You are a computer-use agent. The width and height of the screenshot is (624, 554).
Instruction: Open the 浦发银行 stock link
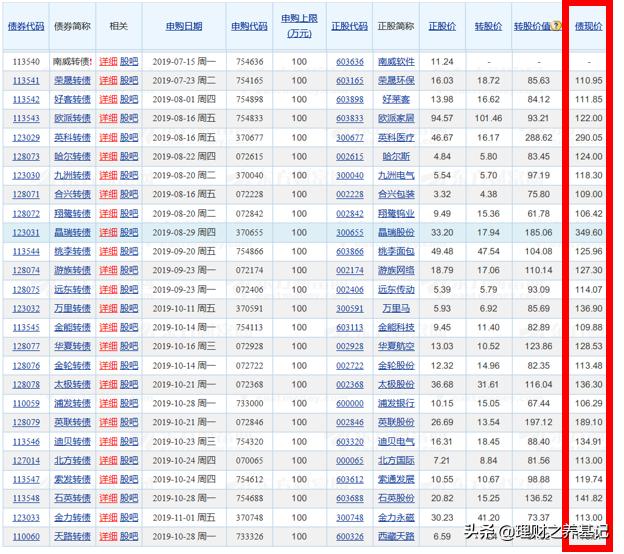tap(396, 404)
